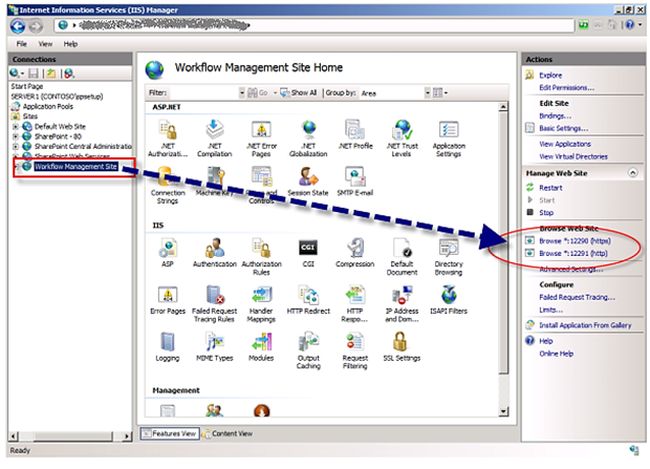Switch to Features View tab
The image size is (650, 469).
(170, 434)
